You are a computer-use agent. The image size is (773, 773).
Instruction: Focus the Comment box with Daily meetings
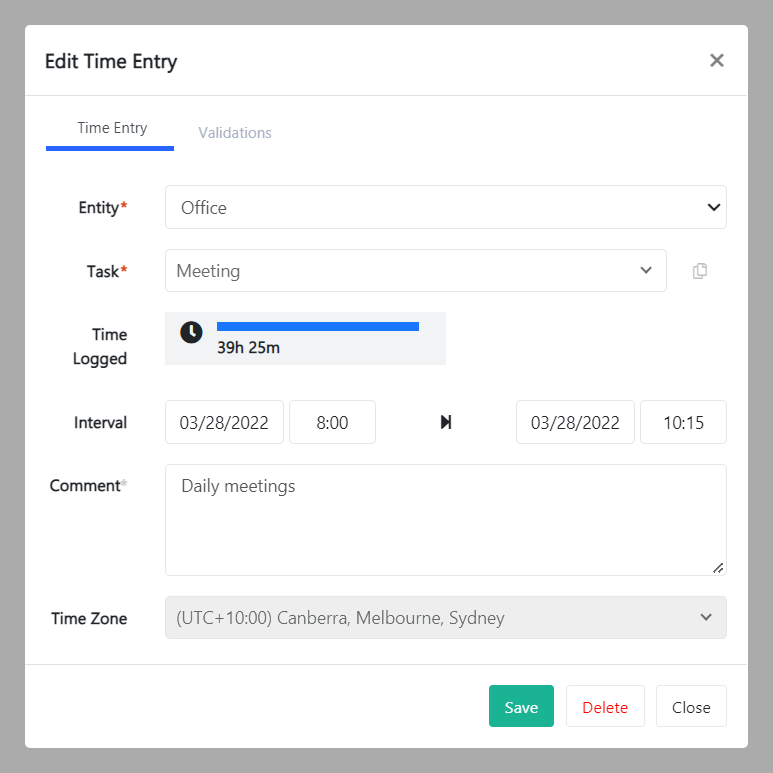(x=445, y=519)
